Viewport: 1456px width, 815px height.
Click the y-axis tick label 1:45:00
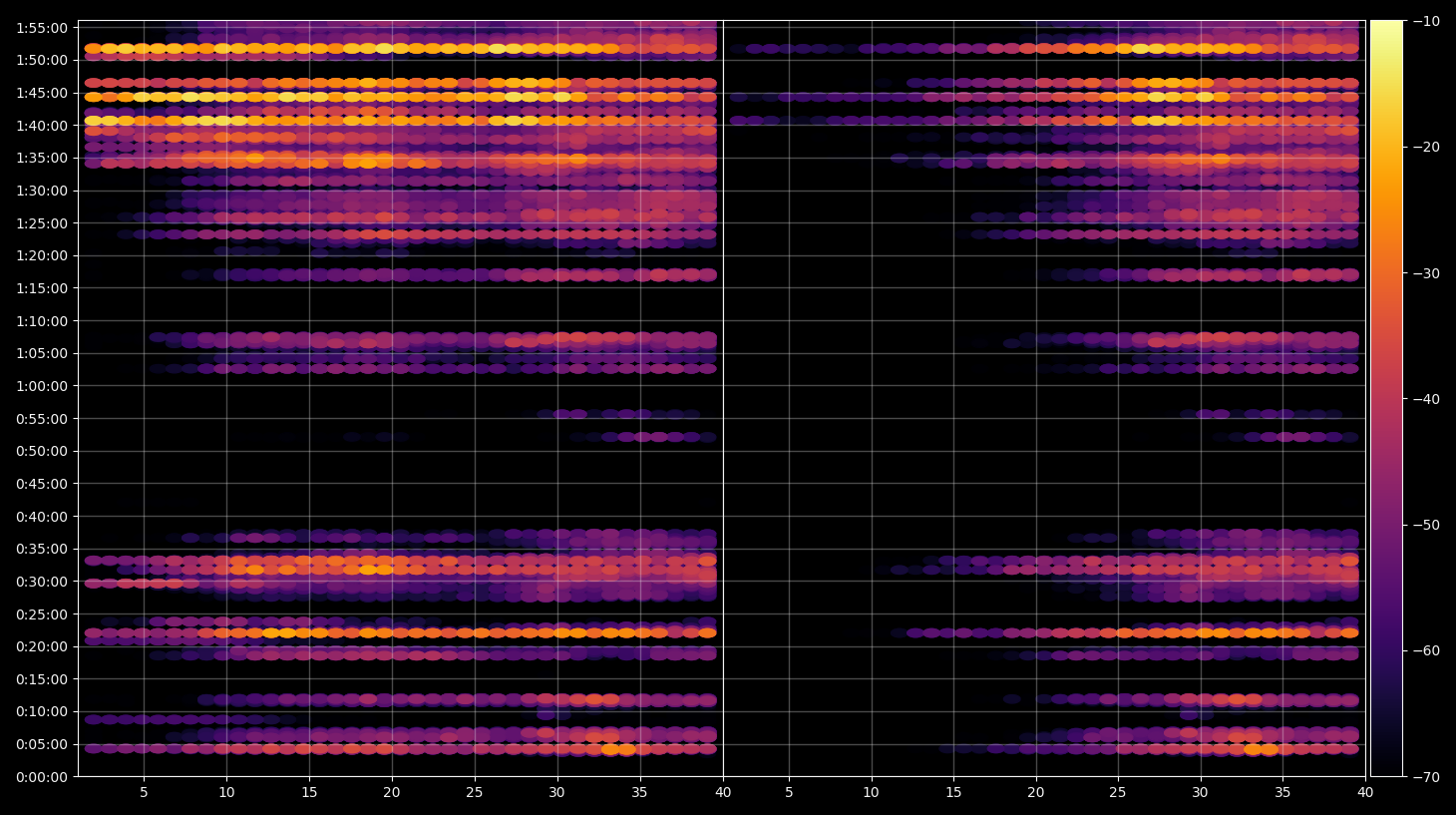(42, 93)
